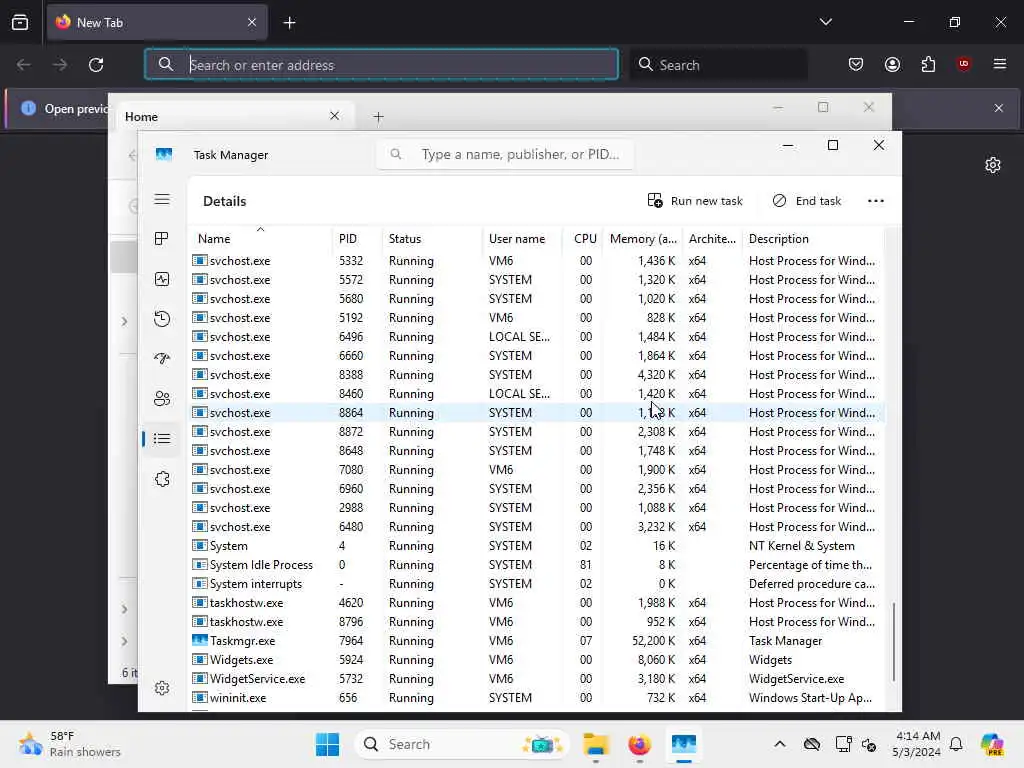
Task: Click the 52,200 K memory value
Action: (x=653, y=641)
